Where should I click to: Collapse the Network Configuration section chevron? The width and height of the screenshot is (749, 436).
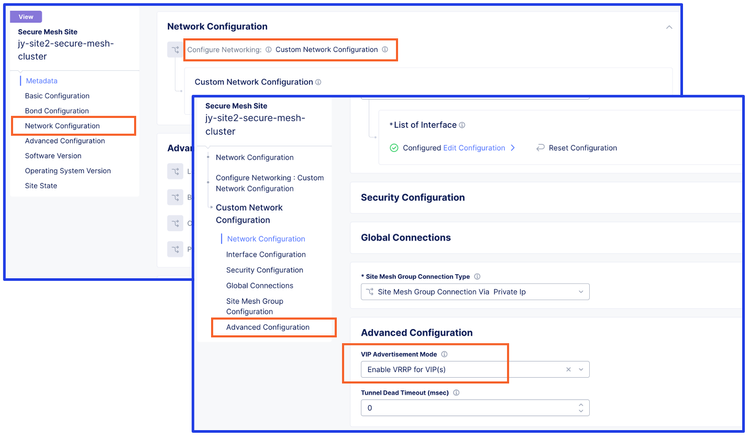669,27
